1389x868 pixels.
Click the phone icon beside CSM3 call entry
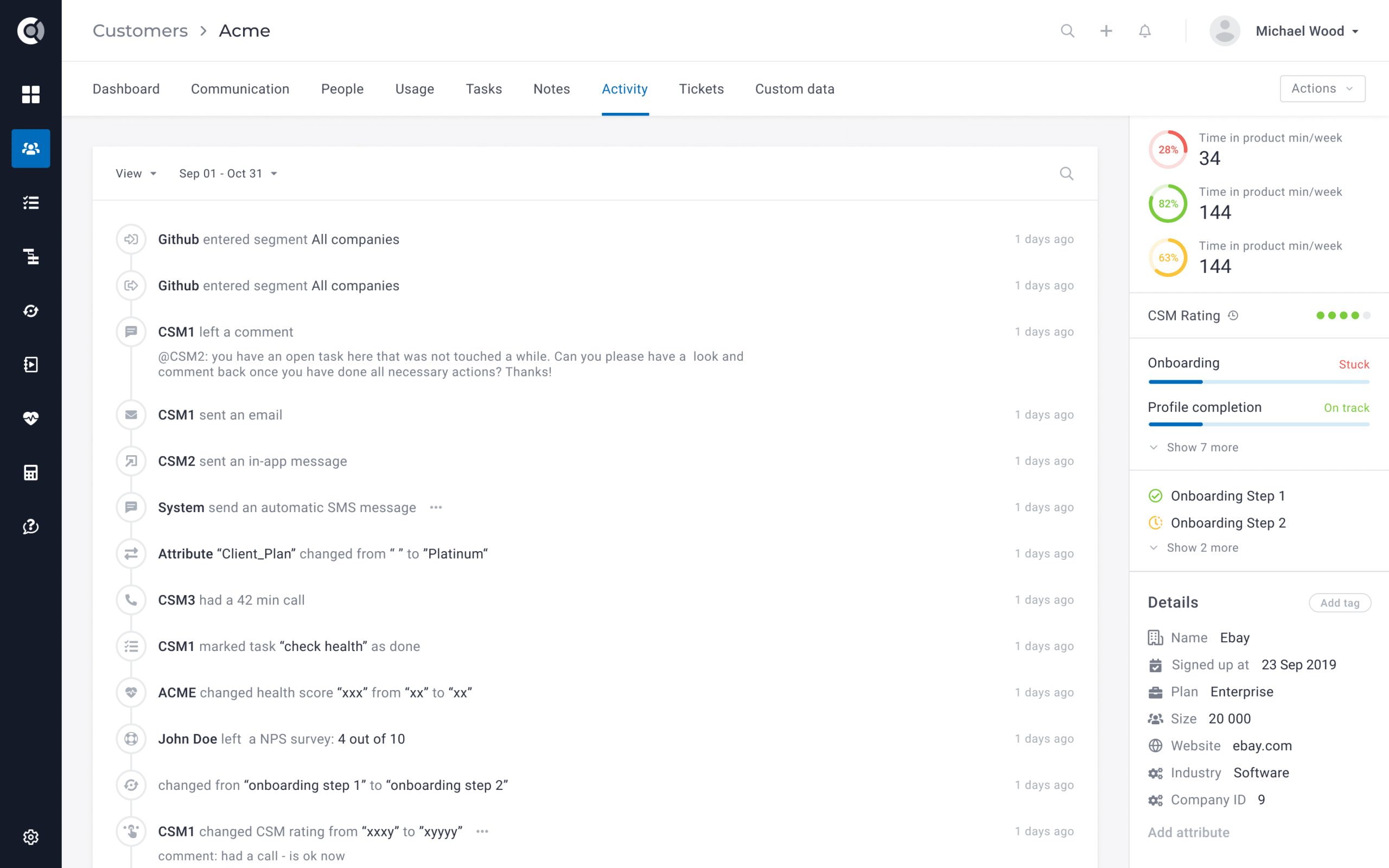click(x=131, y=600)
